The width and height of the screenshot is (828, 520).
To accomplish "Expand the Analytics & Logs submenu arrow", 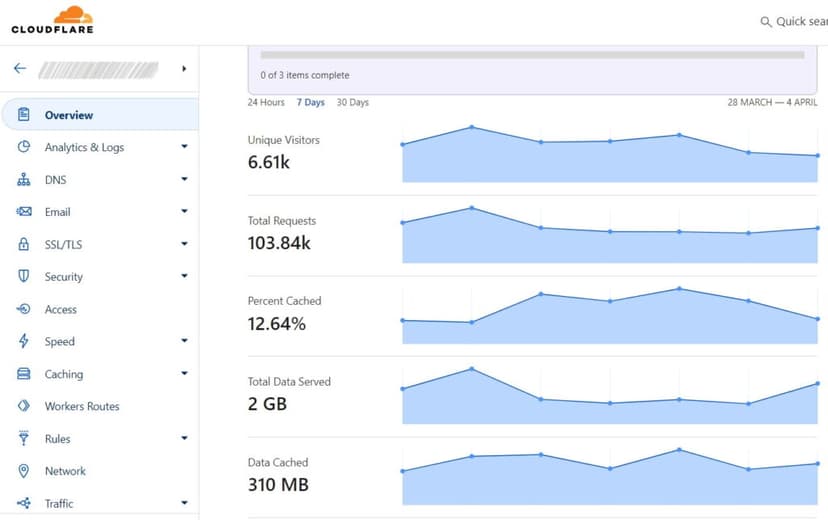I will click(x=184, y=147).
